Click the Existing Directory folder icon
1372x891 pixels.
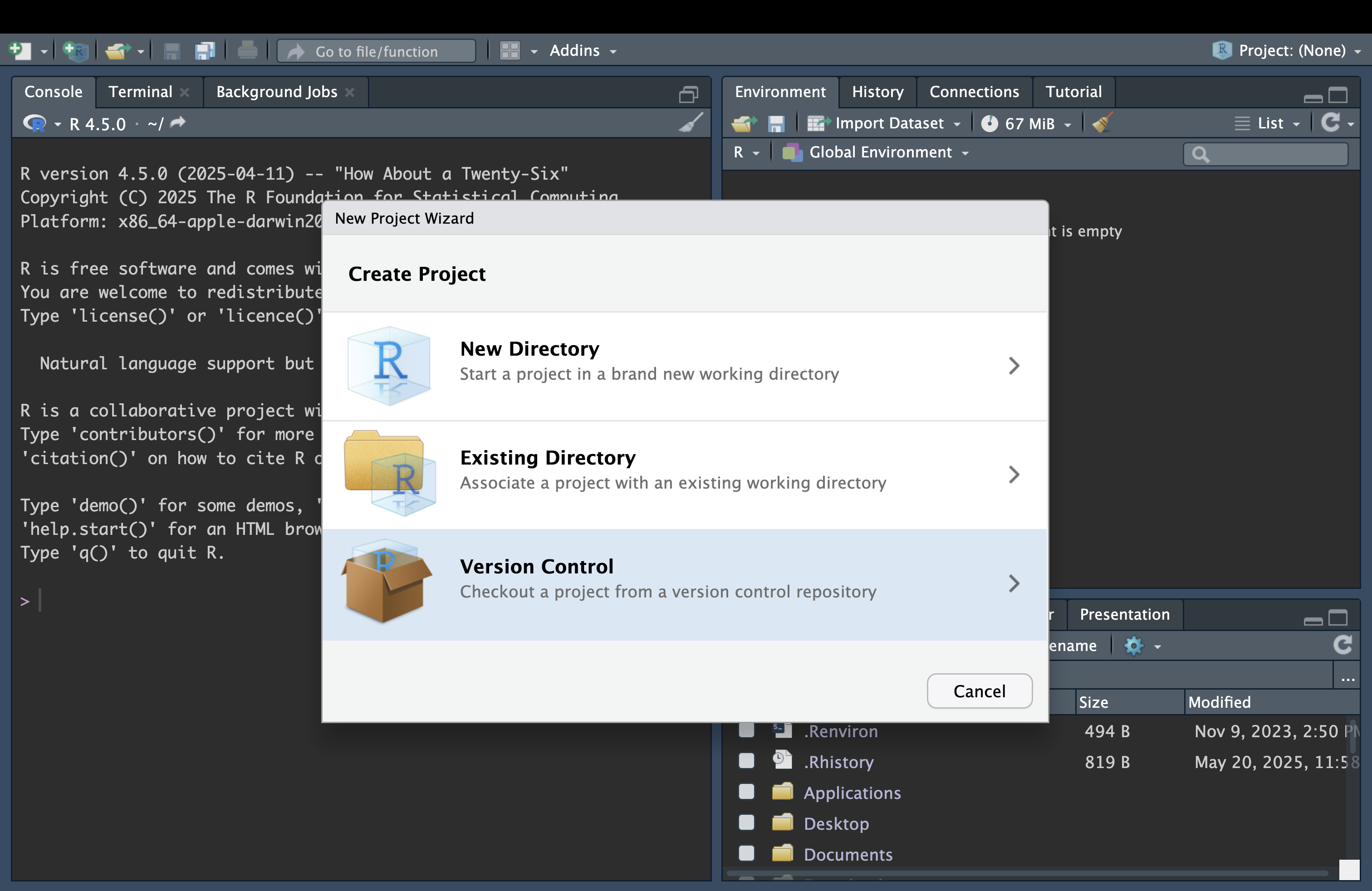pos(389,473)
